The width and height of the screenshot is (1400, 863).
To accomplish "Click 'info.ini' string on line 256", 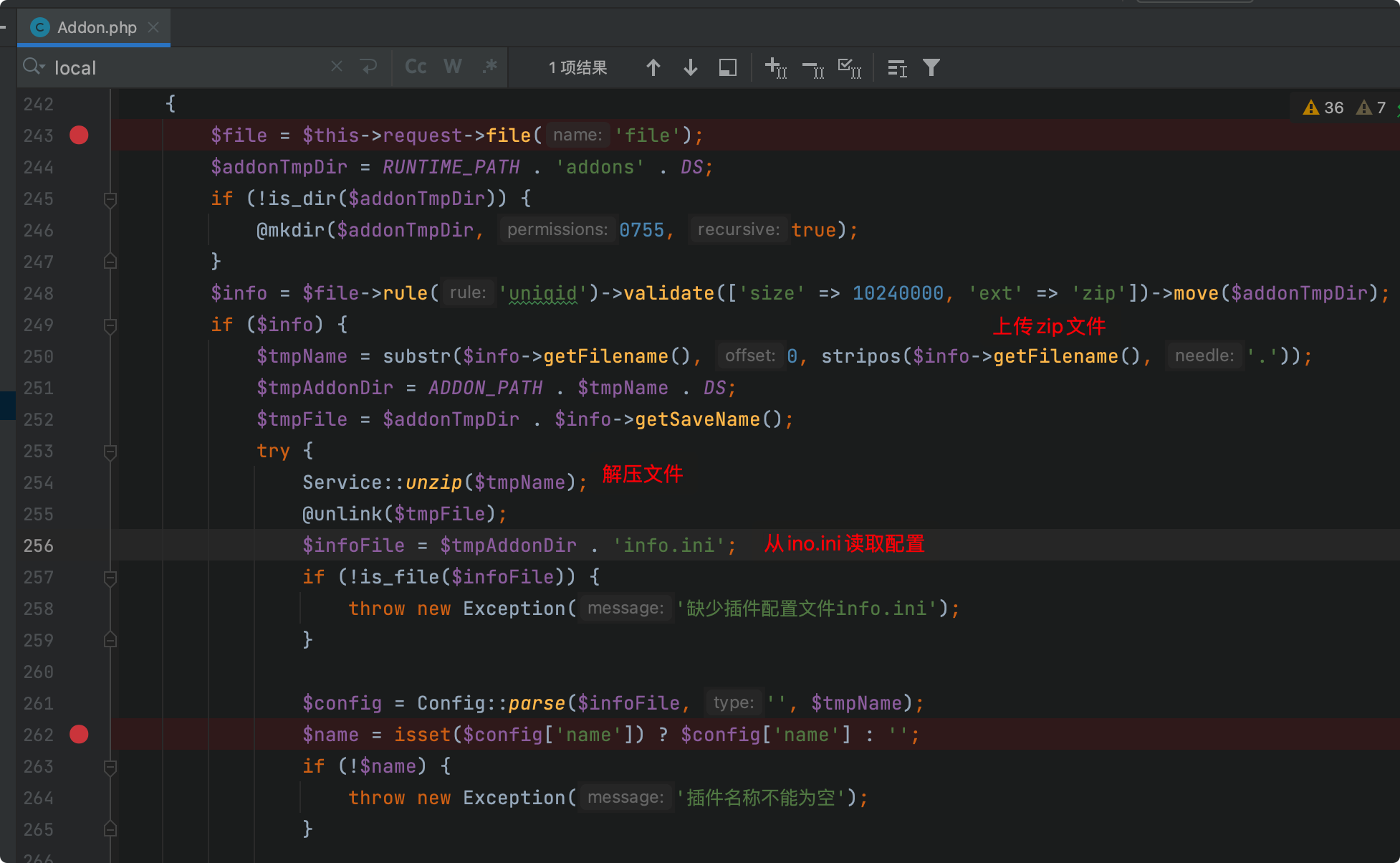I will pos(668,545).
